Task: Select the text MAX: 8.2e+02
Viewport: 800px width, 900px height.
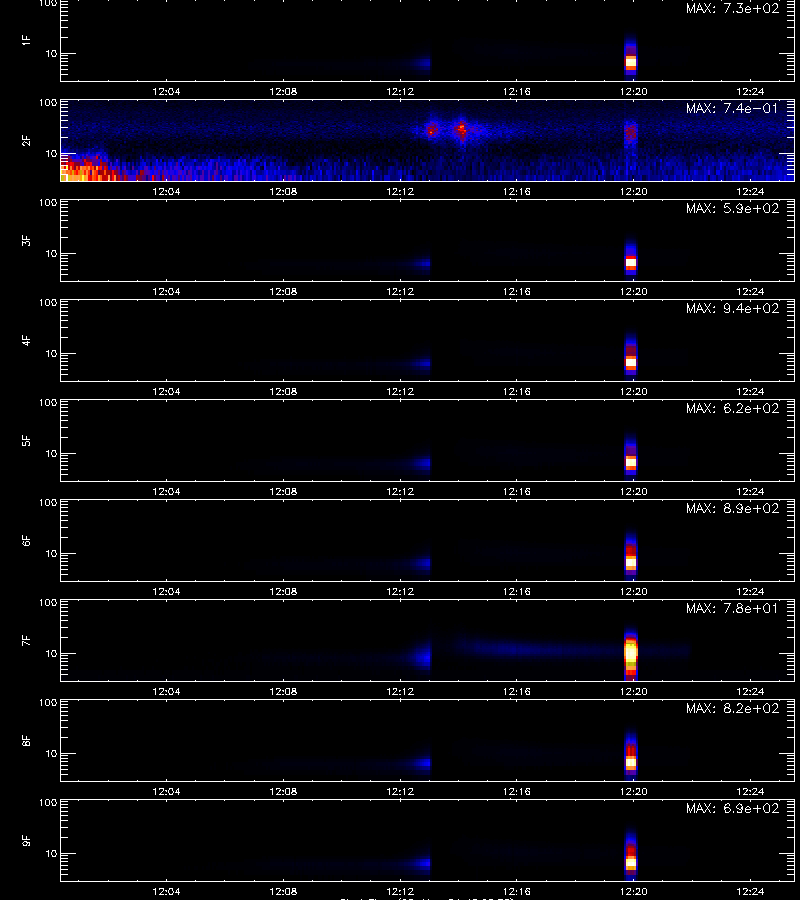Action: (x=732, y=708)
